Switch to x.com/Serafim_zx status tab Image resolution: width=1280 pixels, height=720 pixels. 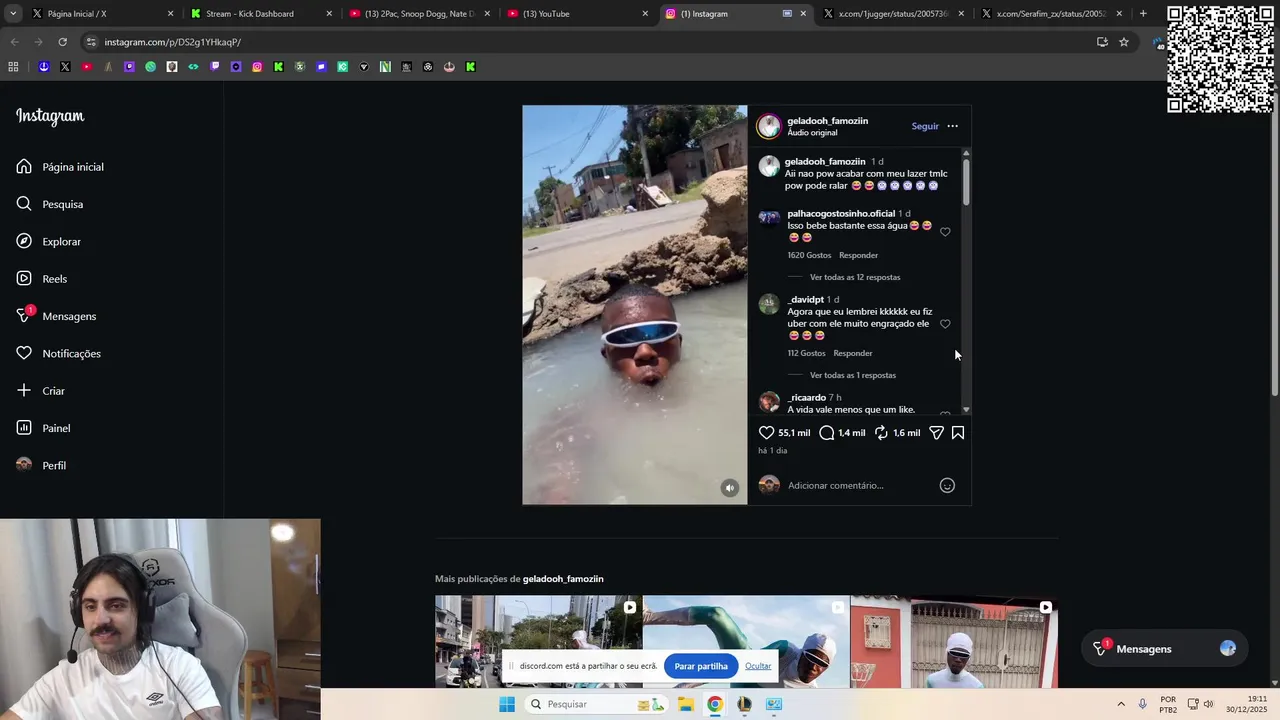tap(1051, 14)
